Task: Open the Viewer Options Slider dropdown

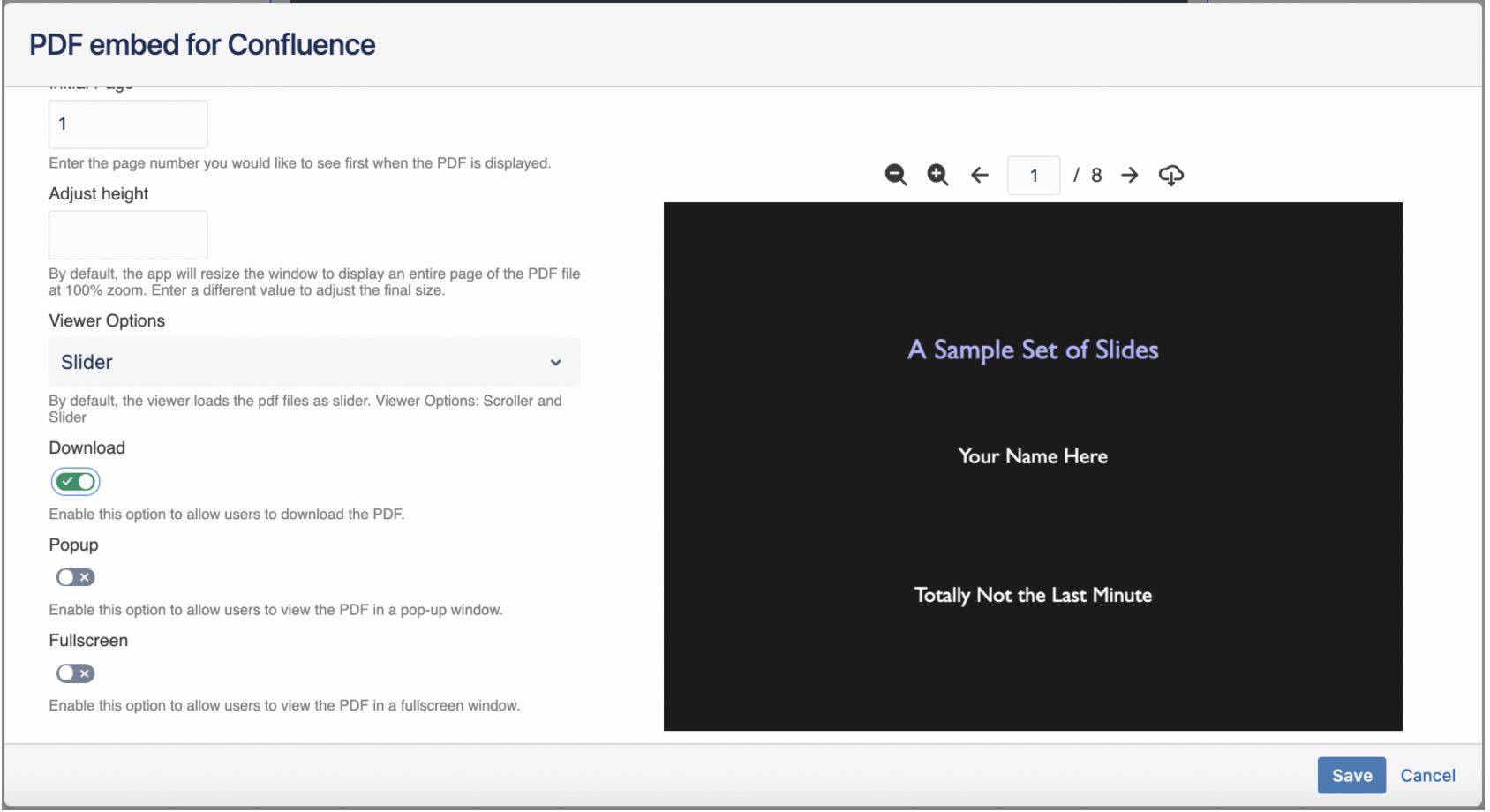Action: (x=314, y=362)
